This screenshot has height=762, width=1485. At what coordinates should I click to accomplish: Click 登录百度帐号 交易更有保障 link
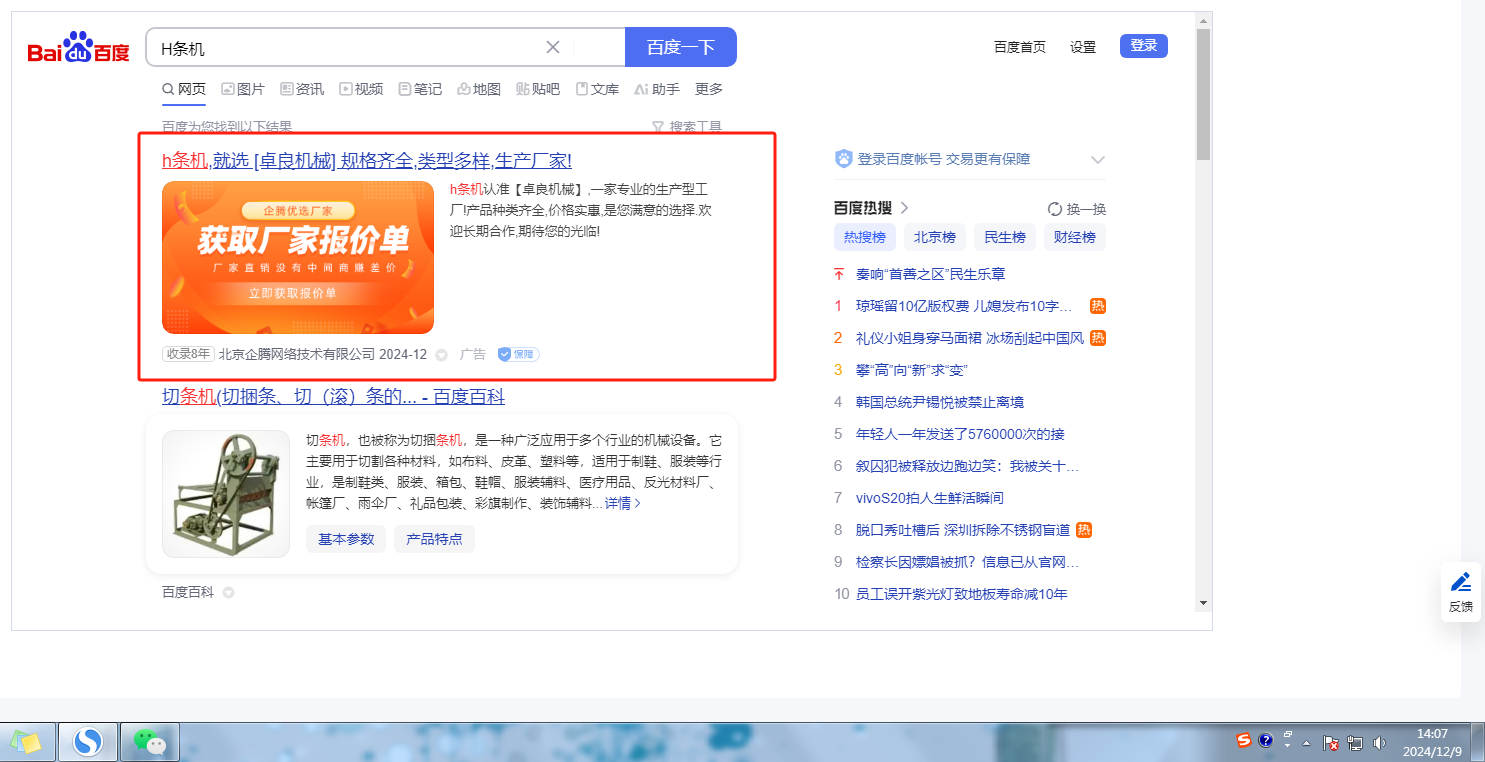click(x=944, y=159)
